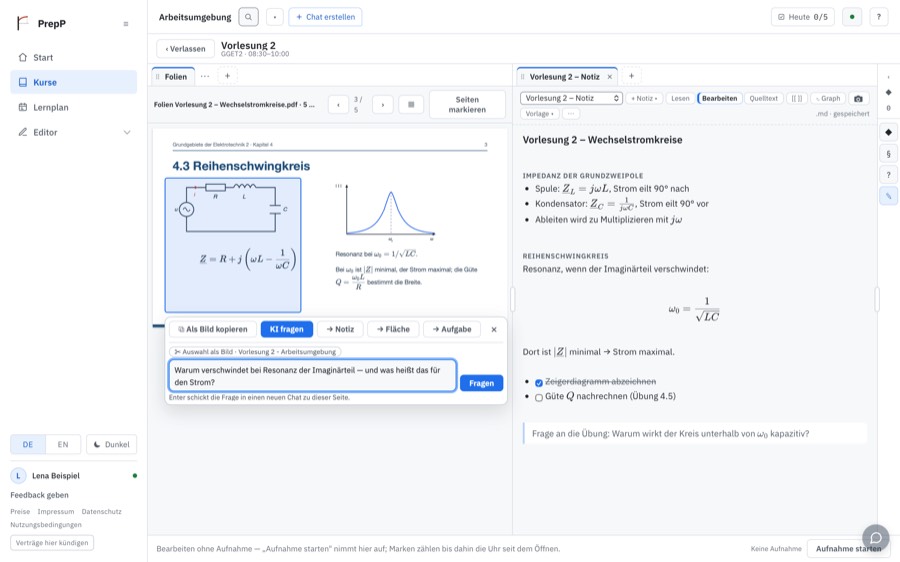The height and width of the screenshot is (562, 900).
Task: Open the Vorlage dropdown
Action: [x=540, y=114]
